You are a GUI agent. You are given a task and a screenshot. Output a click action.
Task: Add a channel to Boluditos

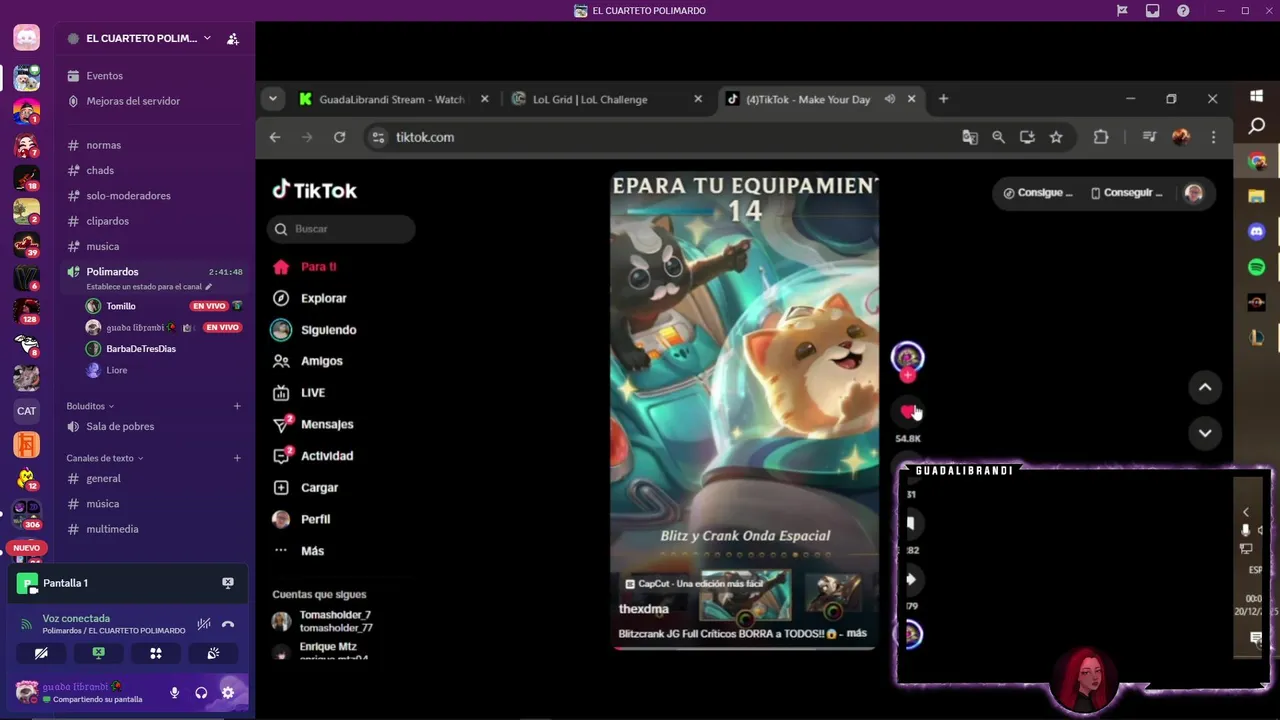pyautogui.click(x=237, y=406)
